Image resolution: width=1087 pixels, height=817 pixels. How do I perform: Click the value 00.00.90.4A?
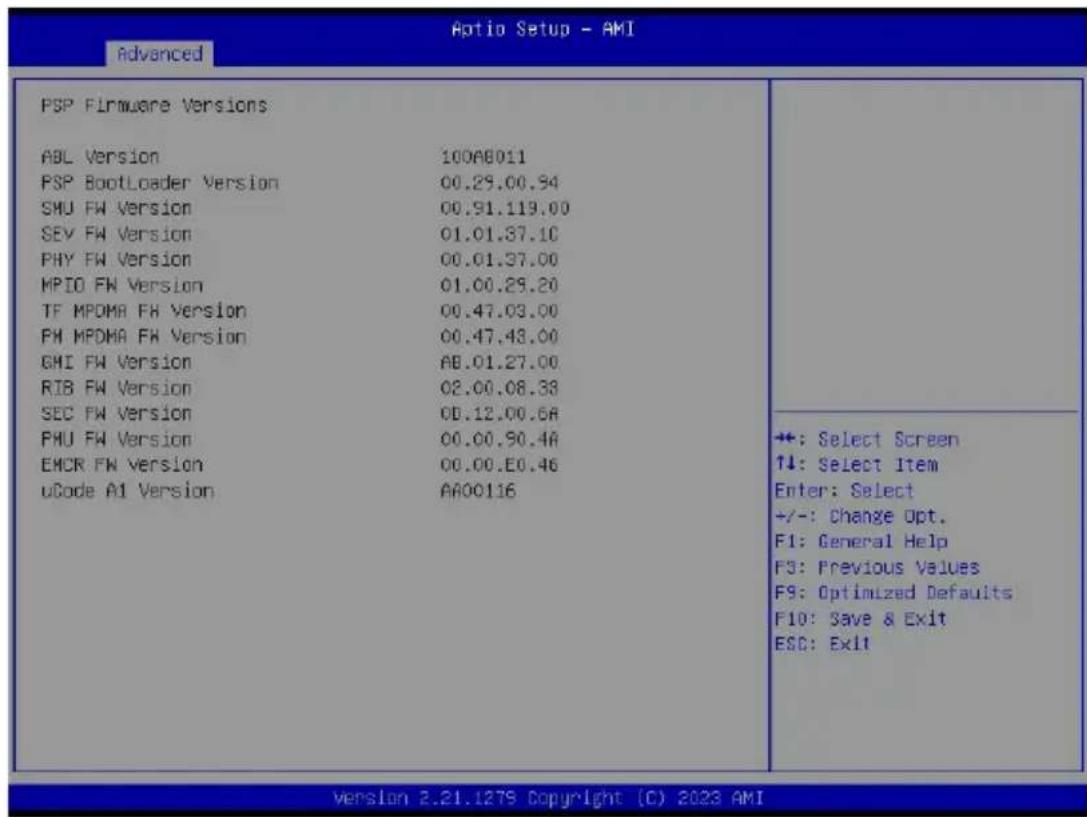coord(499,439)
